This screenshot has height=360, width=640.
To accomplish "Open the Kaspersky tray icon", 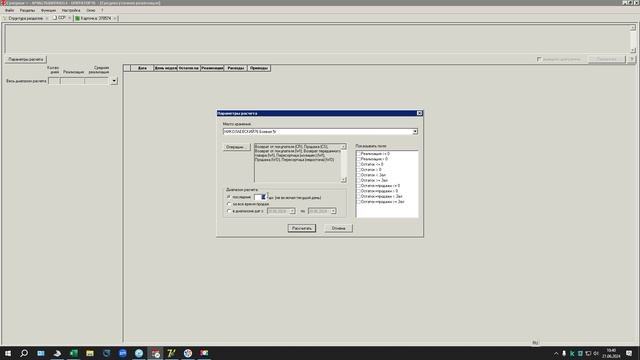I will tap(572, 353).
